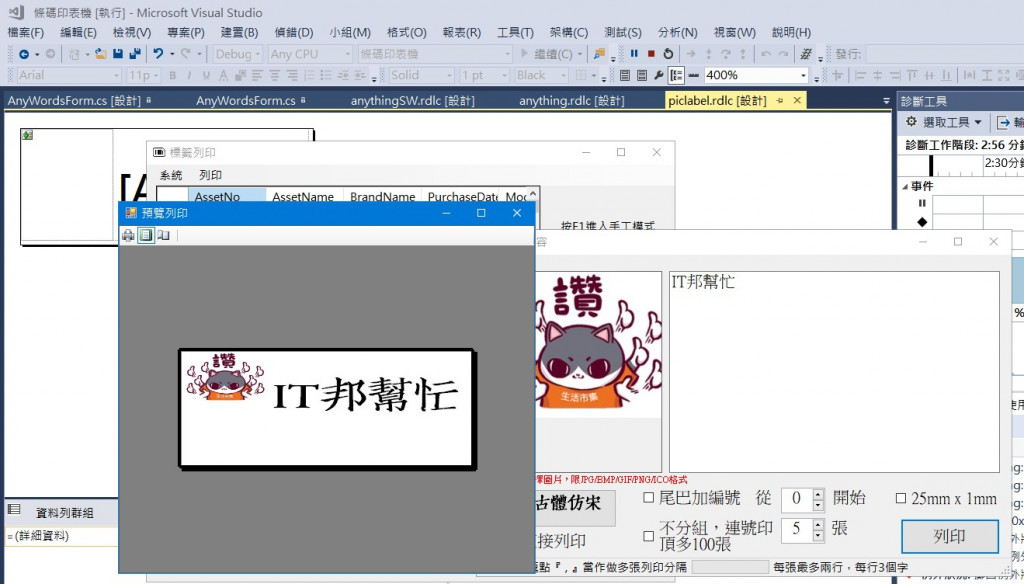Open 系統 menu in 標籤列印 window
The height and width of the screenshot is (584, 1024).
(x=171, y=175)
